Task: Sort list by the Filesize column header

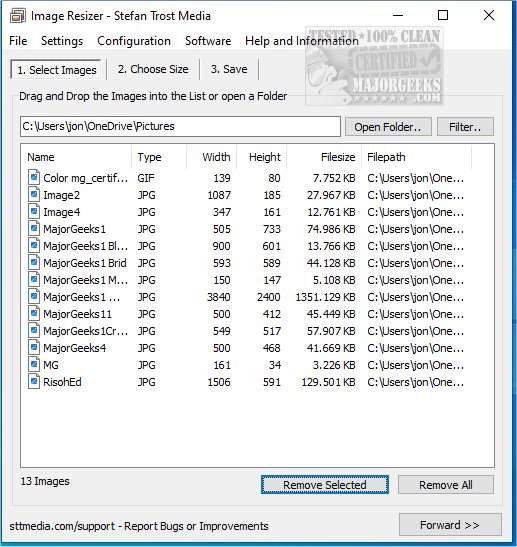Action: click(324, 157)
